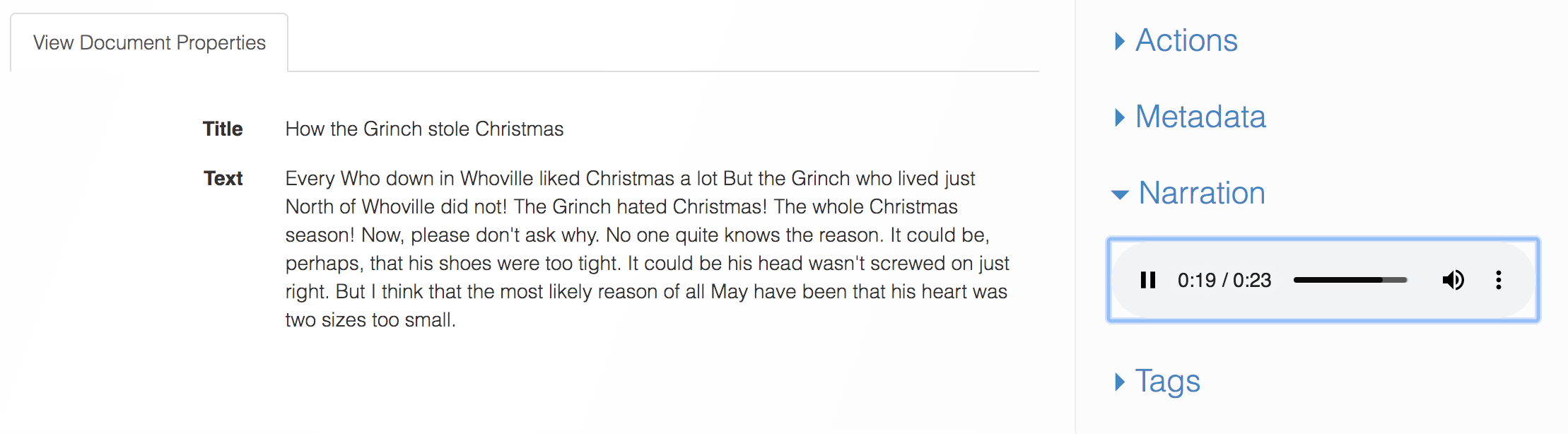The image size is (1568, 434).
Task: Click the played portion of the audio seek bar
Action: tap(1336, 281)
